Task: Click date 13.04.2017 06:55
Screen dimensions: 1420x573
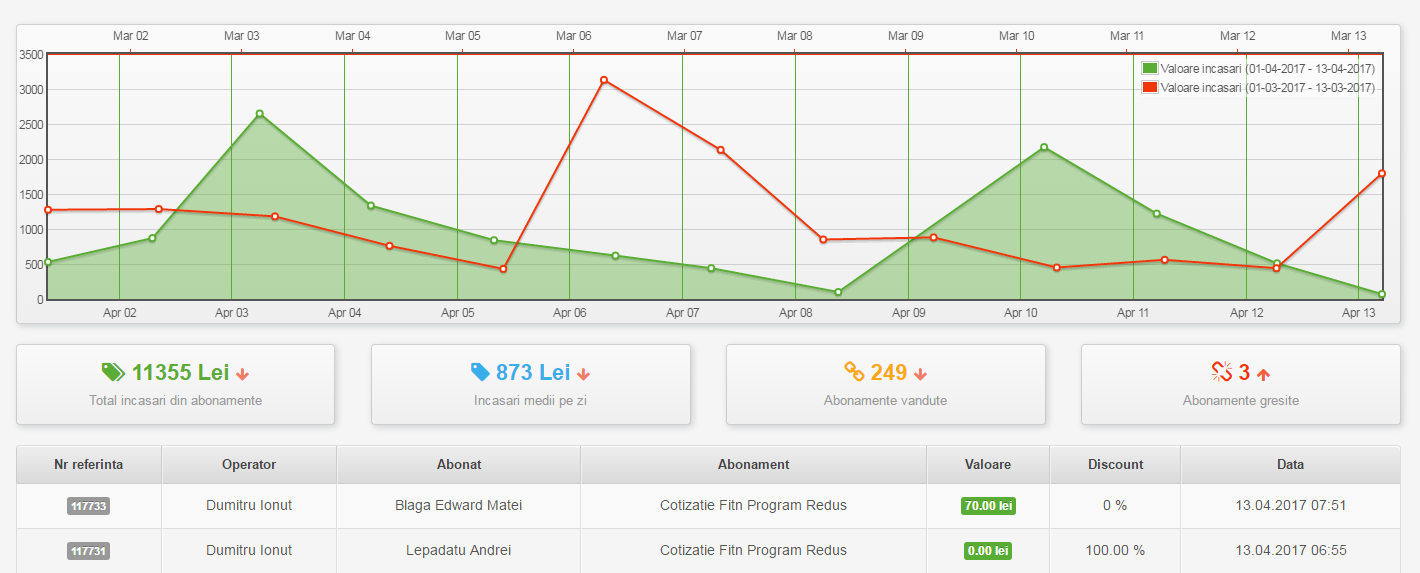Action: pos(1291,550)
